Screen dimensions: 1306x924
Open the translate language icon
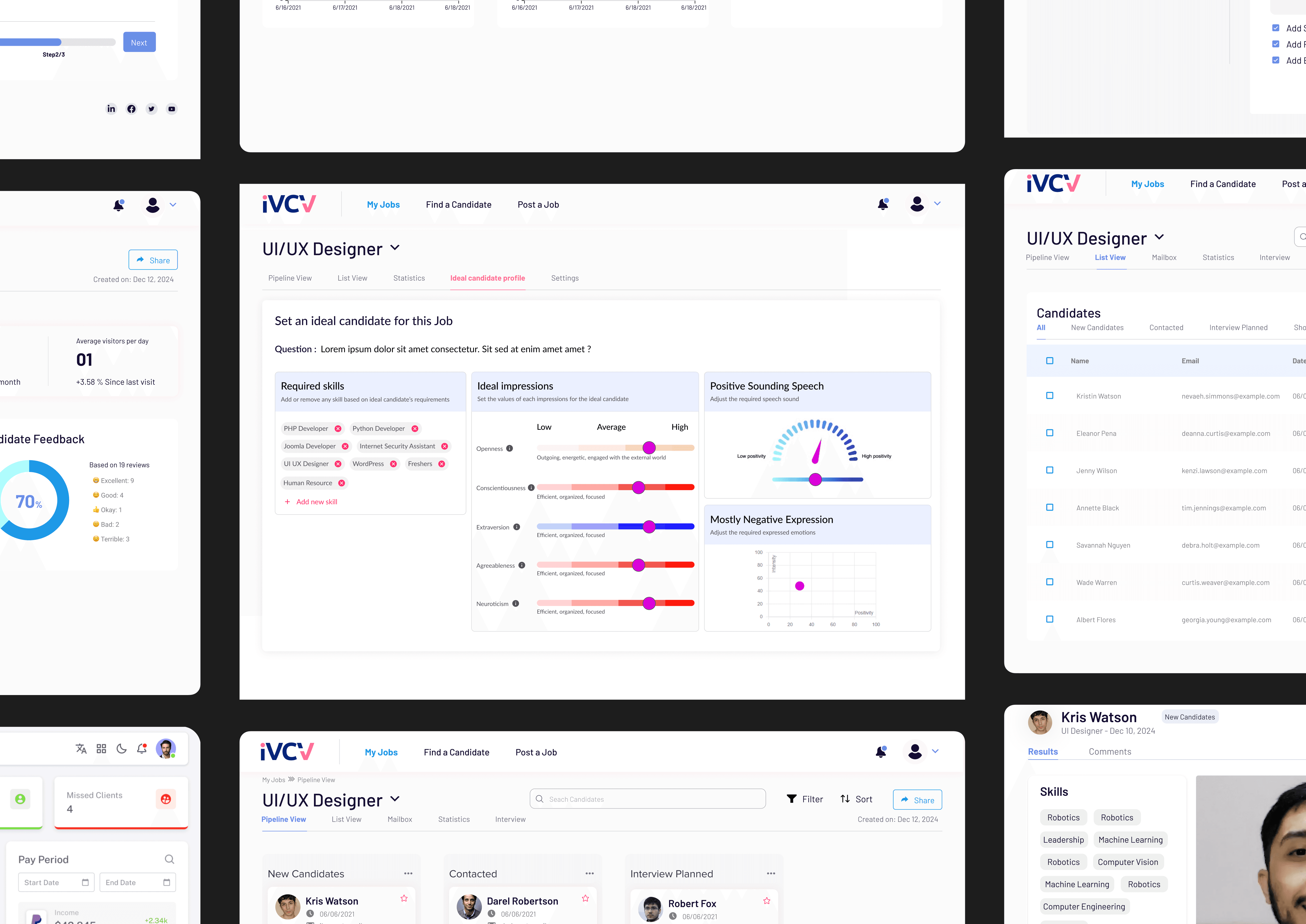coord(81,749)
